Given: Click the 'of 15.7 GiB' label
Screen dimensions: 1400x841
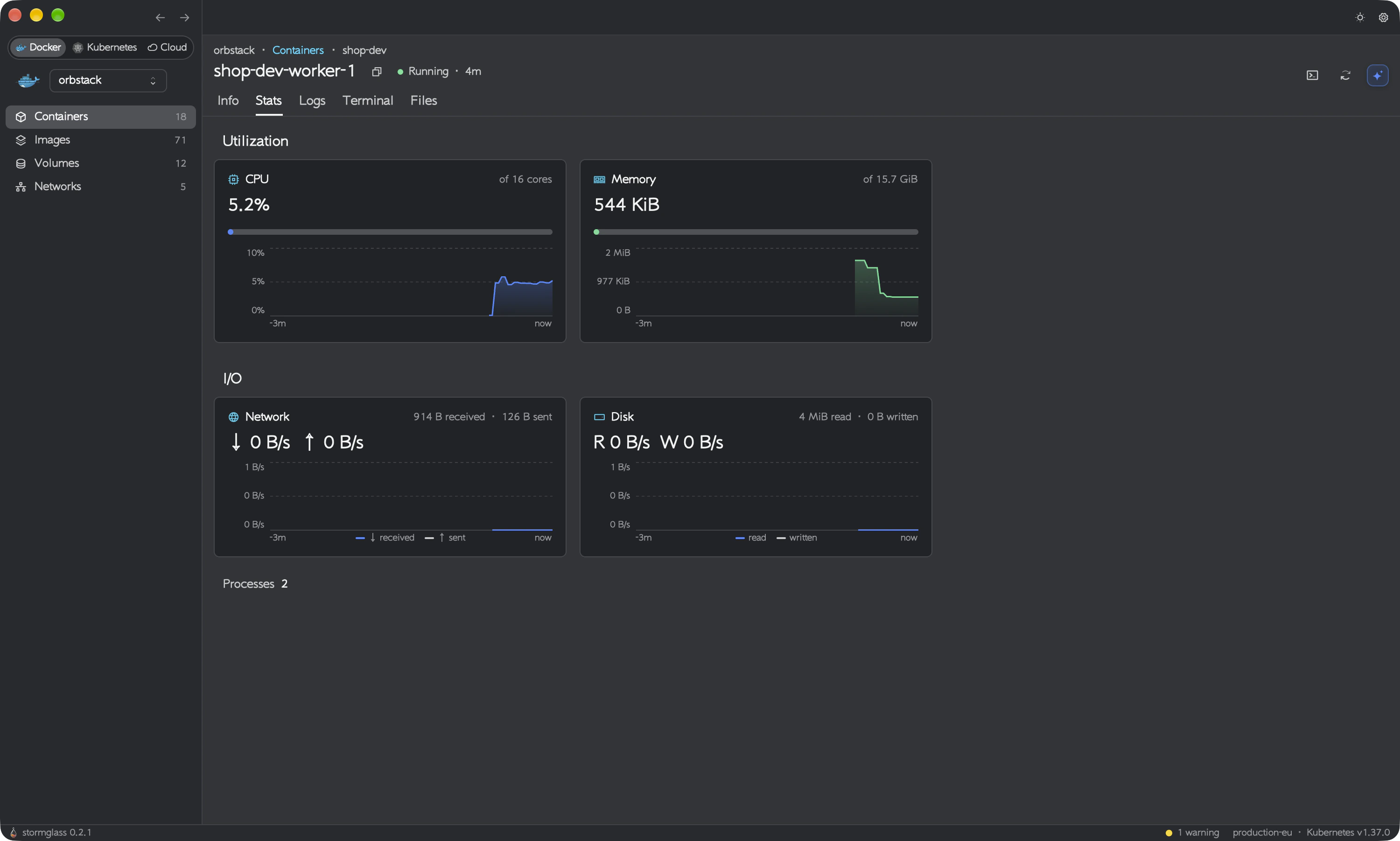Looking at the screenshot, I should pos(890,179).
